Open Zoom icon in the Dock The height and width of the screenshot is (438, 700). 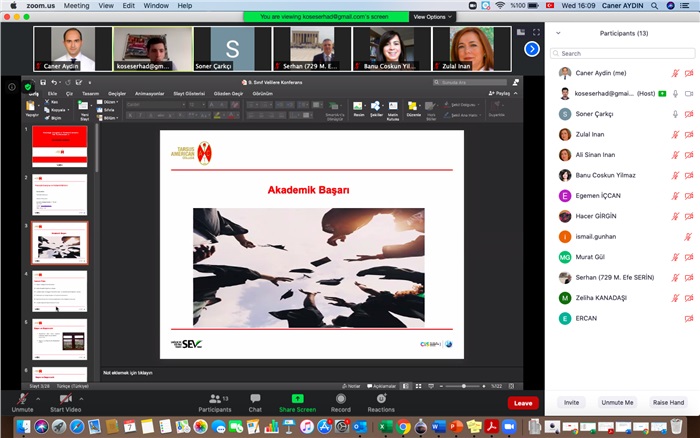(x=509, y=427)
